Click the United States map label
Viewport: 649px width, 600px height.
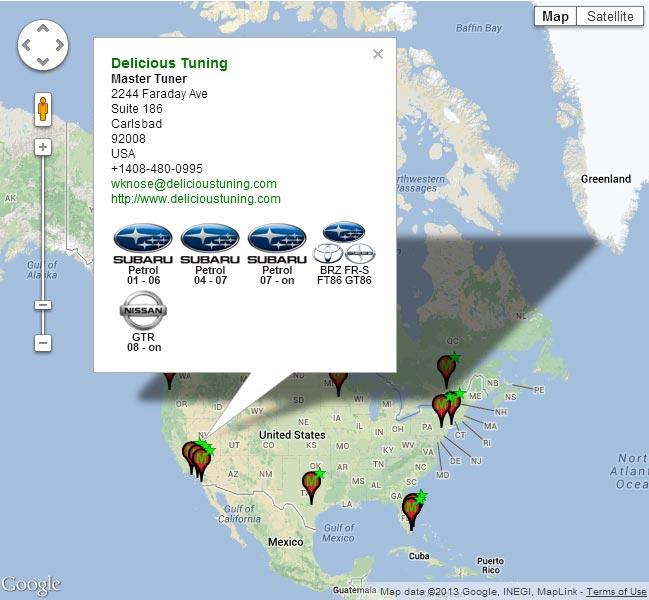[x=292, y=435]
